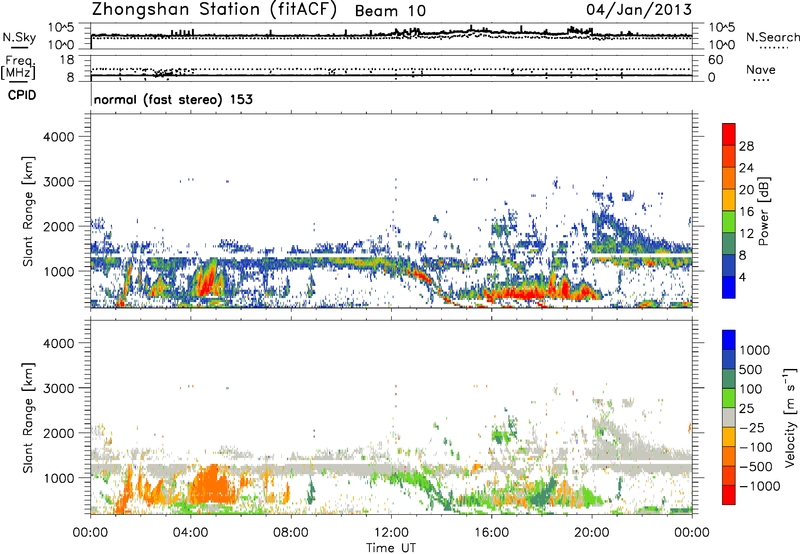This screenshot has height=554, width=800.
Task: Click the 'Freq. [MHz]' label
Action: click(19, 68)
